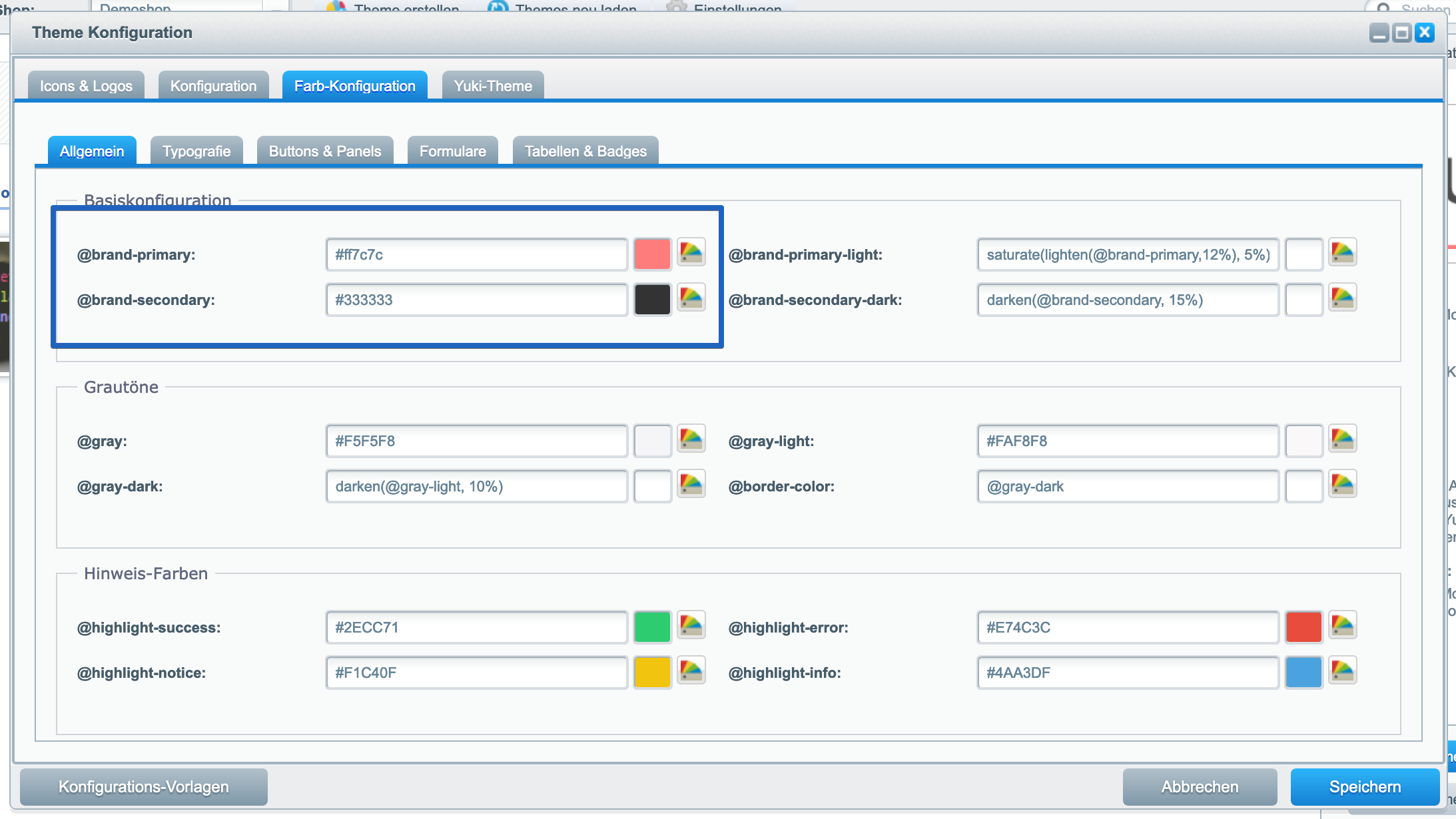Click the Abbrechen button
Viewport: 1456px width, 819px height.
1200,787
